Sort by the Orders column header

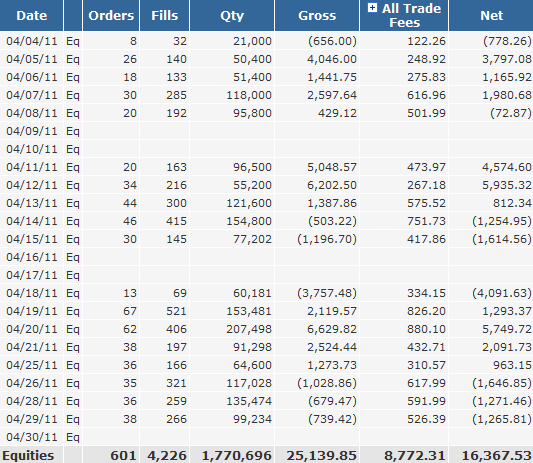tap(111, 15)
